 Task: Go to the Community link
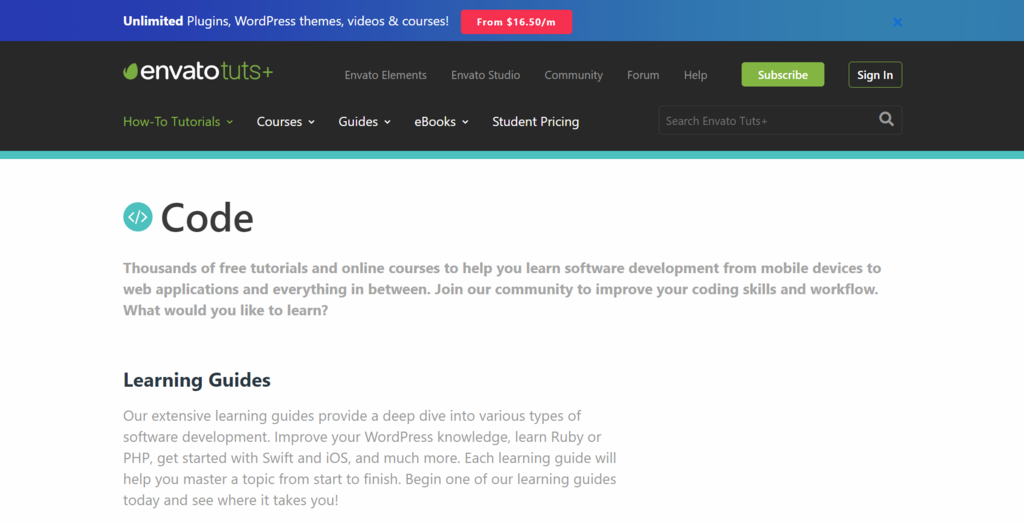click(573, 75)
